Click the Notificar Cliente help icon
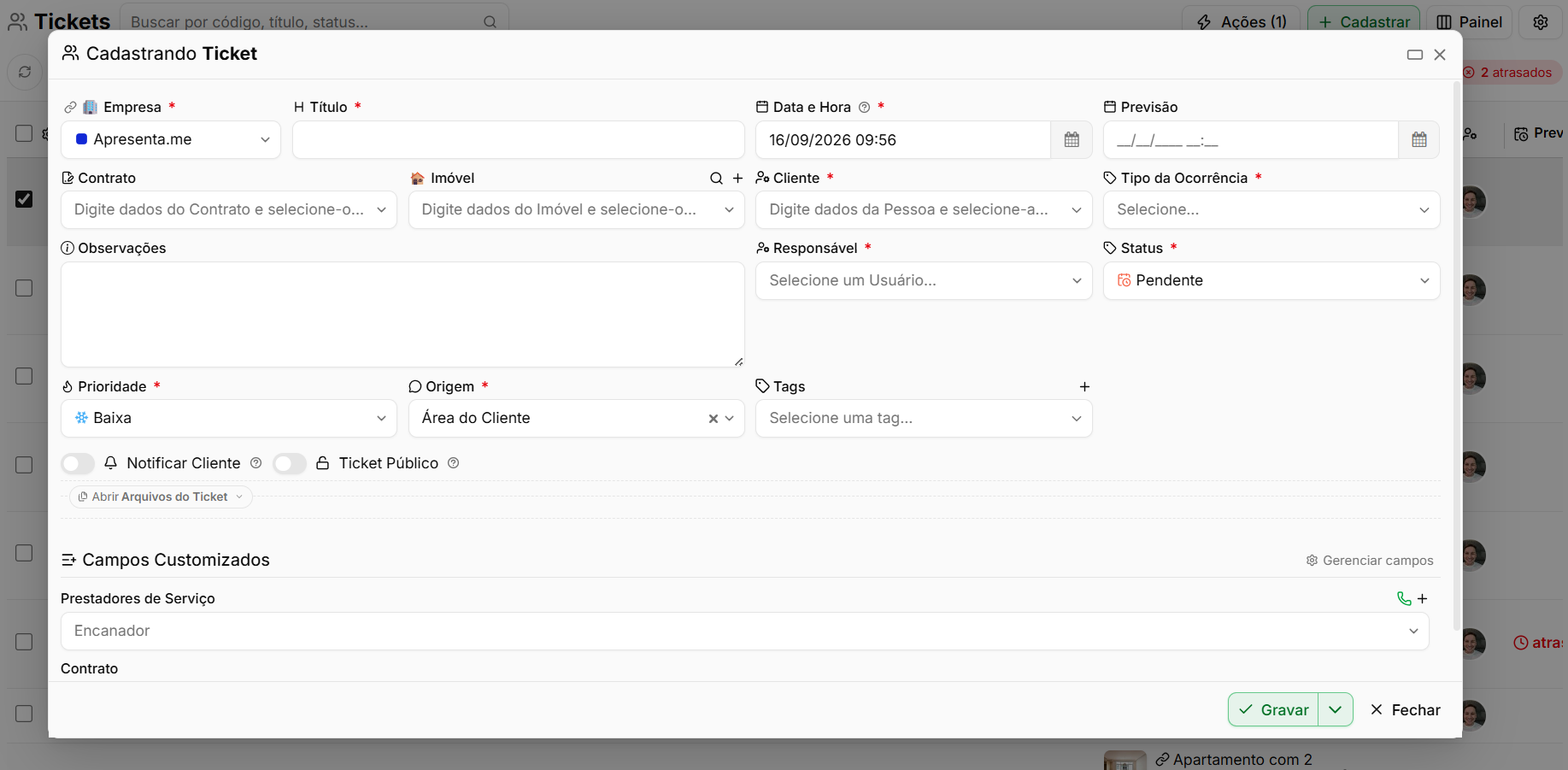1568x770 pixels. 255,463
